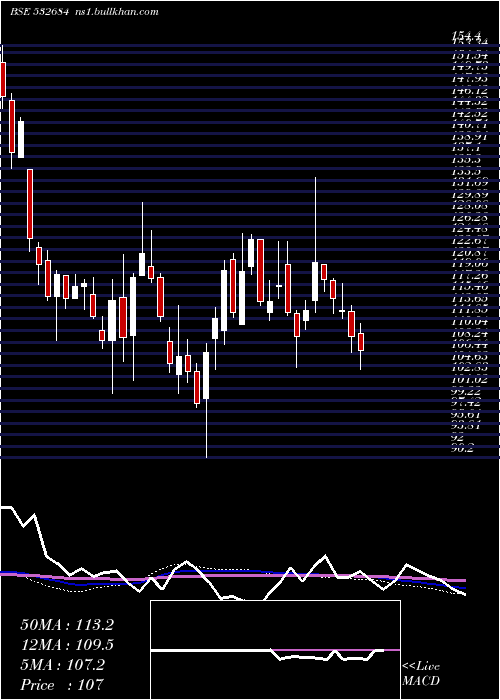The width and height of the screenshot is (500, 700).
Task: Click the 90.2 price axis label
Action: pos(462,449)
